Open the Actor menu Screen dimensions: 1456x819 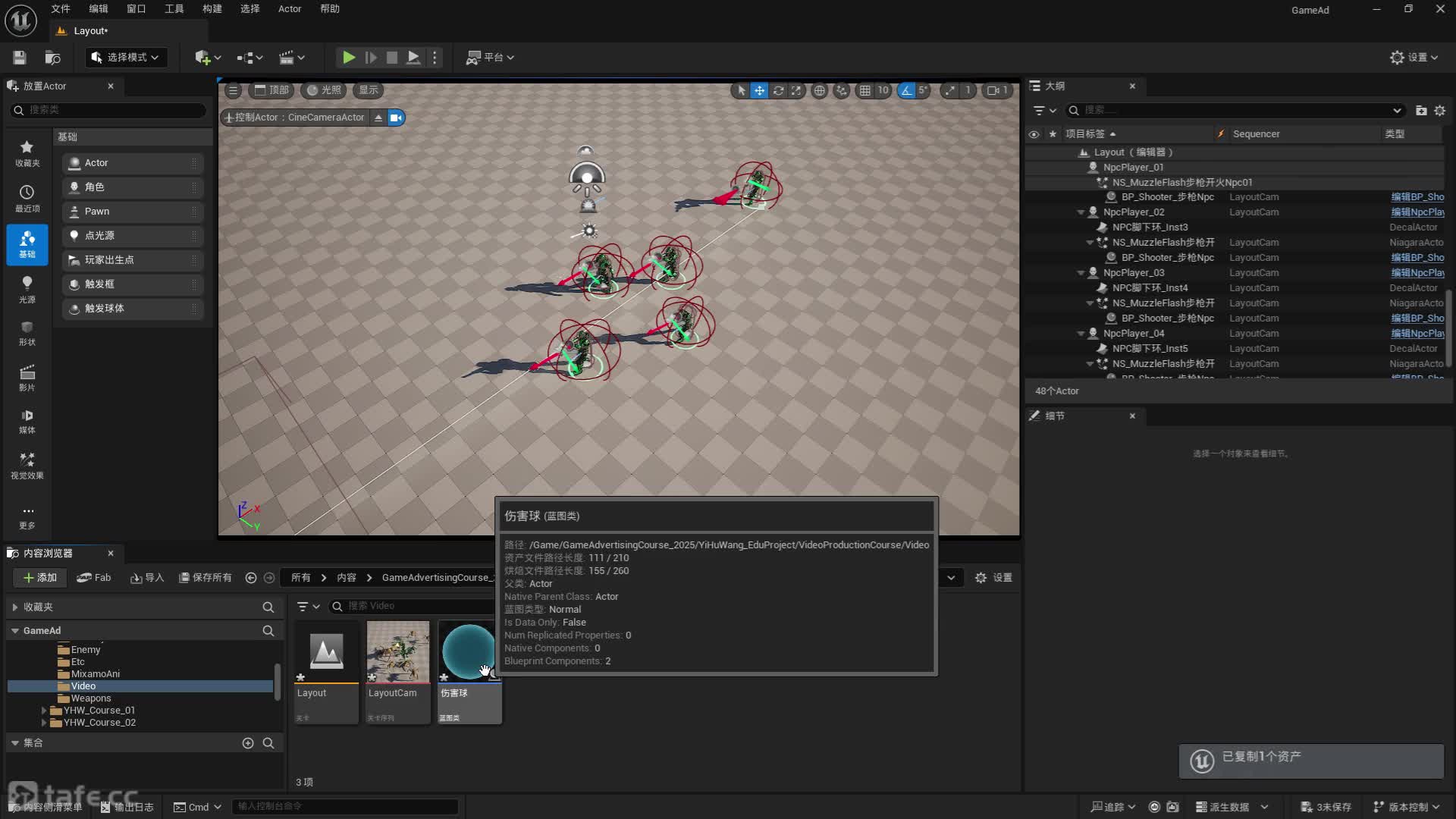pyautogui.click(x=289, y=9)
